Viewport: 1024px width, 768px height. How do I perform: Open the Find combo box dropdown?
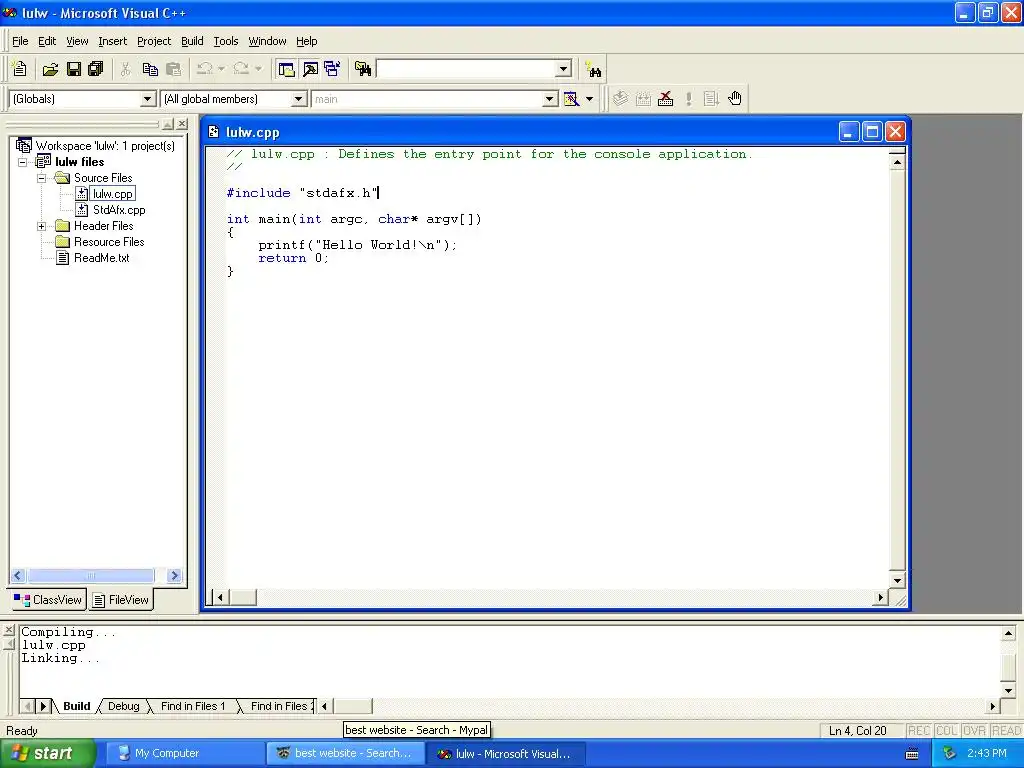click(x=564, y=69)
